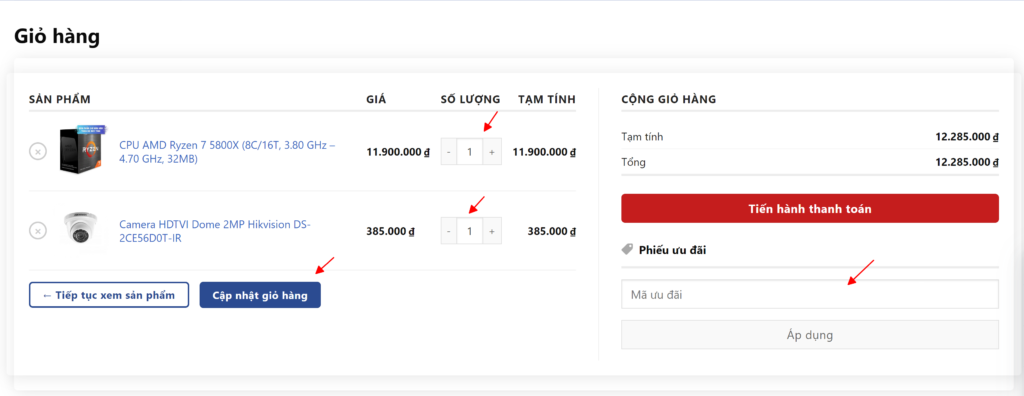Click the TẠM TÍNH column header
This screenshot has height=396, width=1024.
tap(547, 99)
